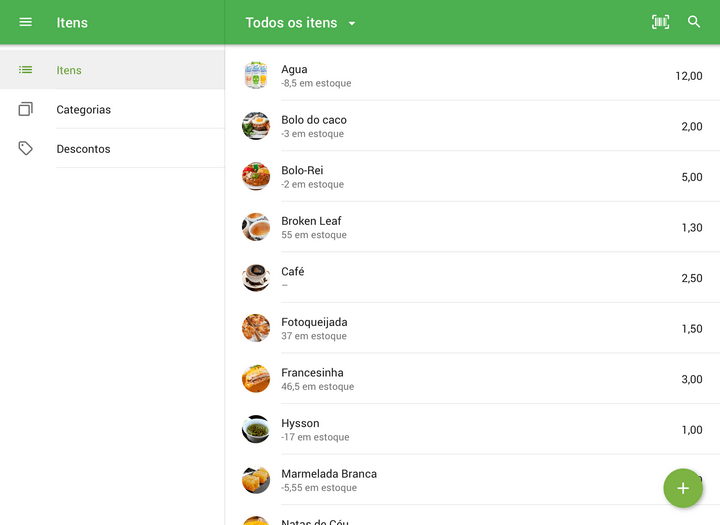Open the Agua item thumbnail
Viewport: 720px width, 525px height.
pyautogui.click(x=256, y=75)
